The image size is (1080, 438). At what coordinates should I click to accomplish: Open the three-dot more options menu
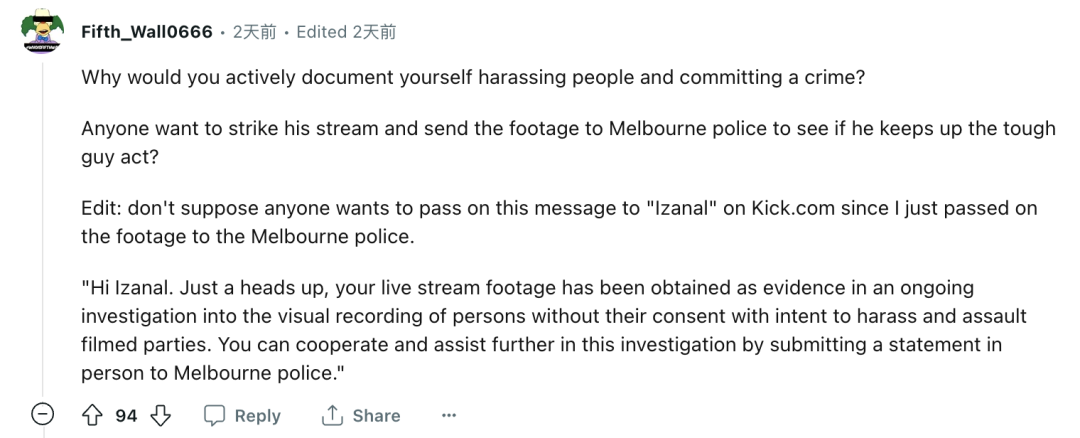coord(449,415)
